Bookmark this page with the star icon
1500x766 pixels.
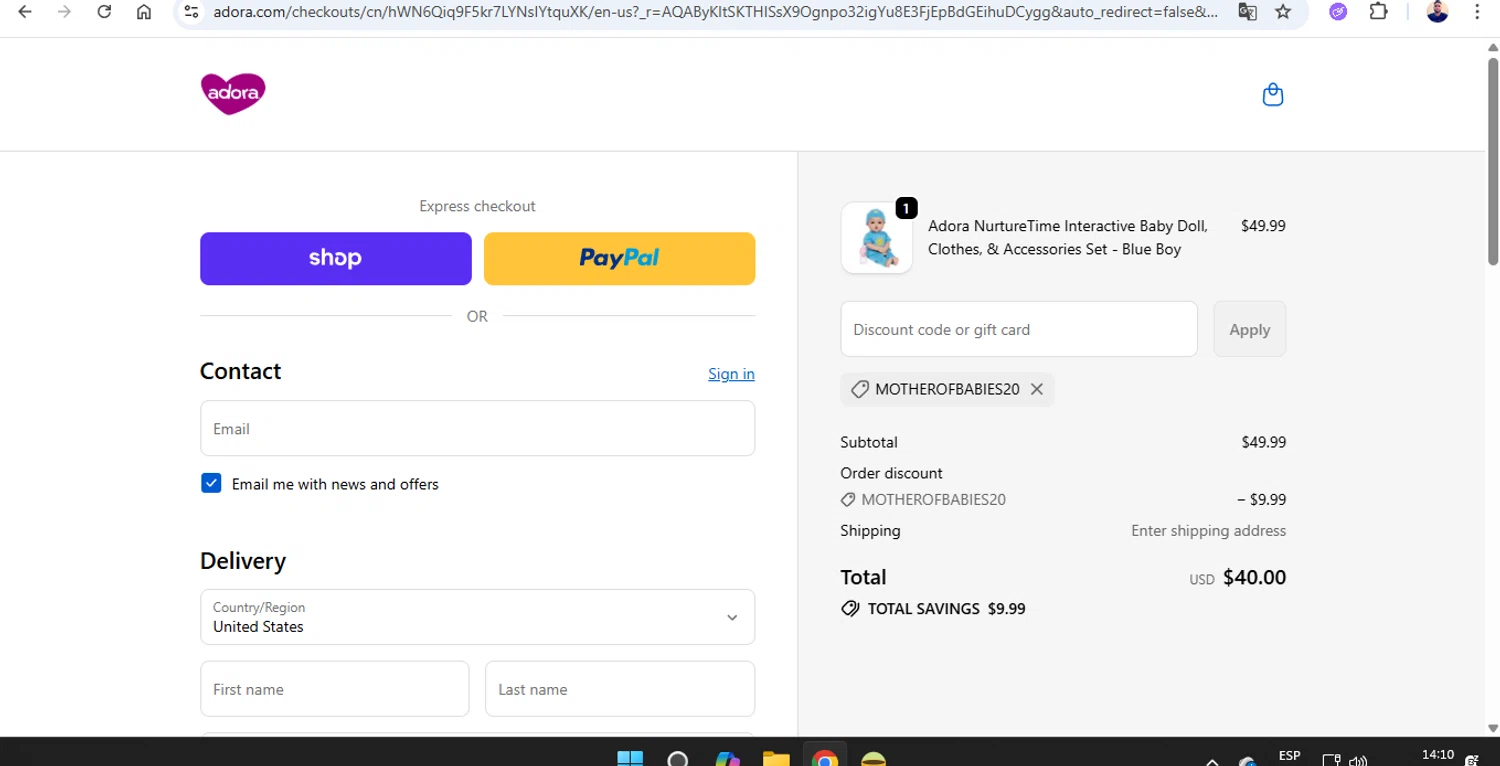[1283, 12]
